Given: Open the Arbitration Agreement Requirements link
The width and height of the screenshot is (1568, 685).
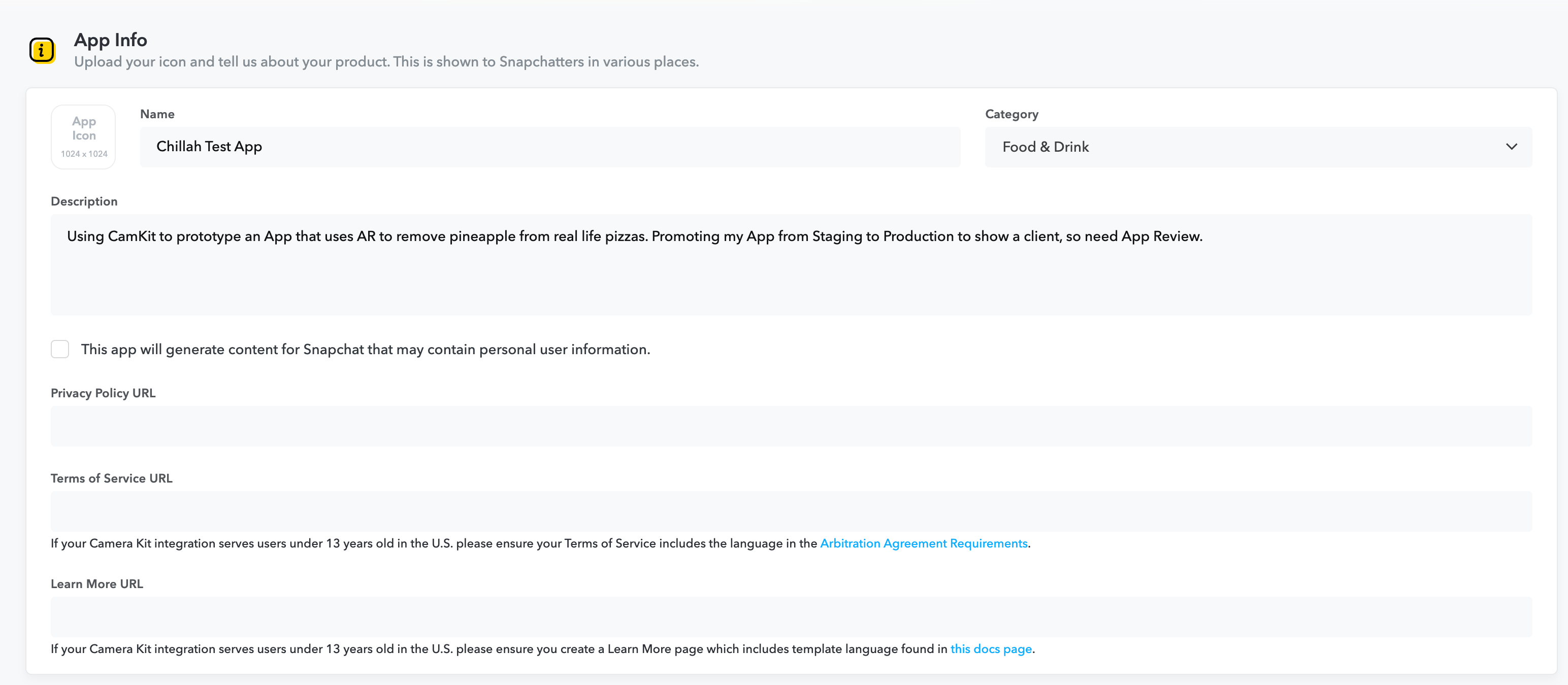Looking at the screenshot, I should [x=924, y=543].
